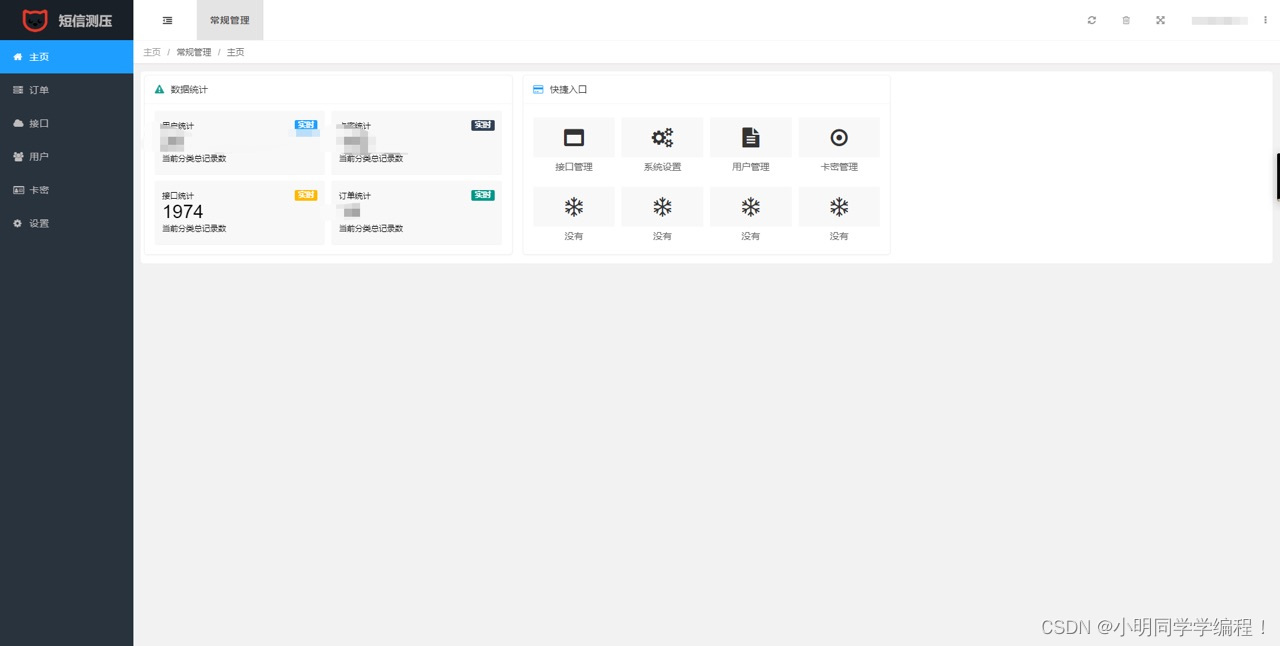Click the trash can icon in header
This screenshot has height=646, width=1280.
pyautogui.click(x=1126, y=20)
